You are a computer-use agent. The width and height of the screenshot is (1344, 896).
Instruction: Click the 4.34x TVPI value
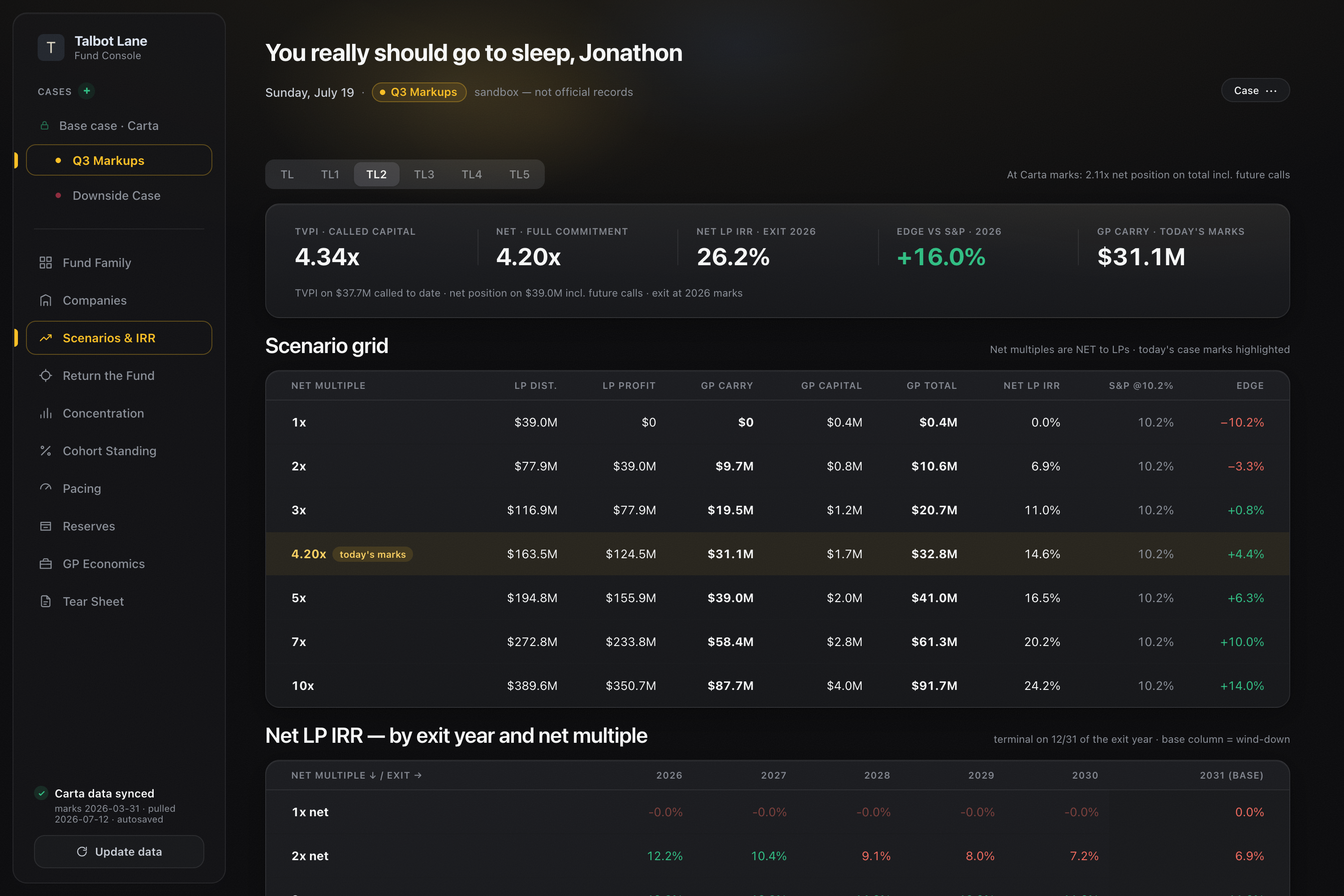327,257
